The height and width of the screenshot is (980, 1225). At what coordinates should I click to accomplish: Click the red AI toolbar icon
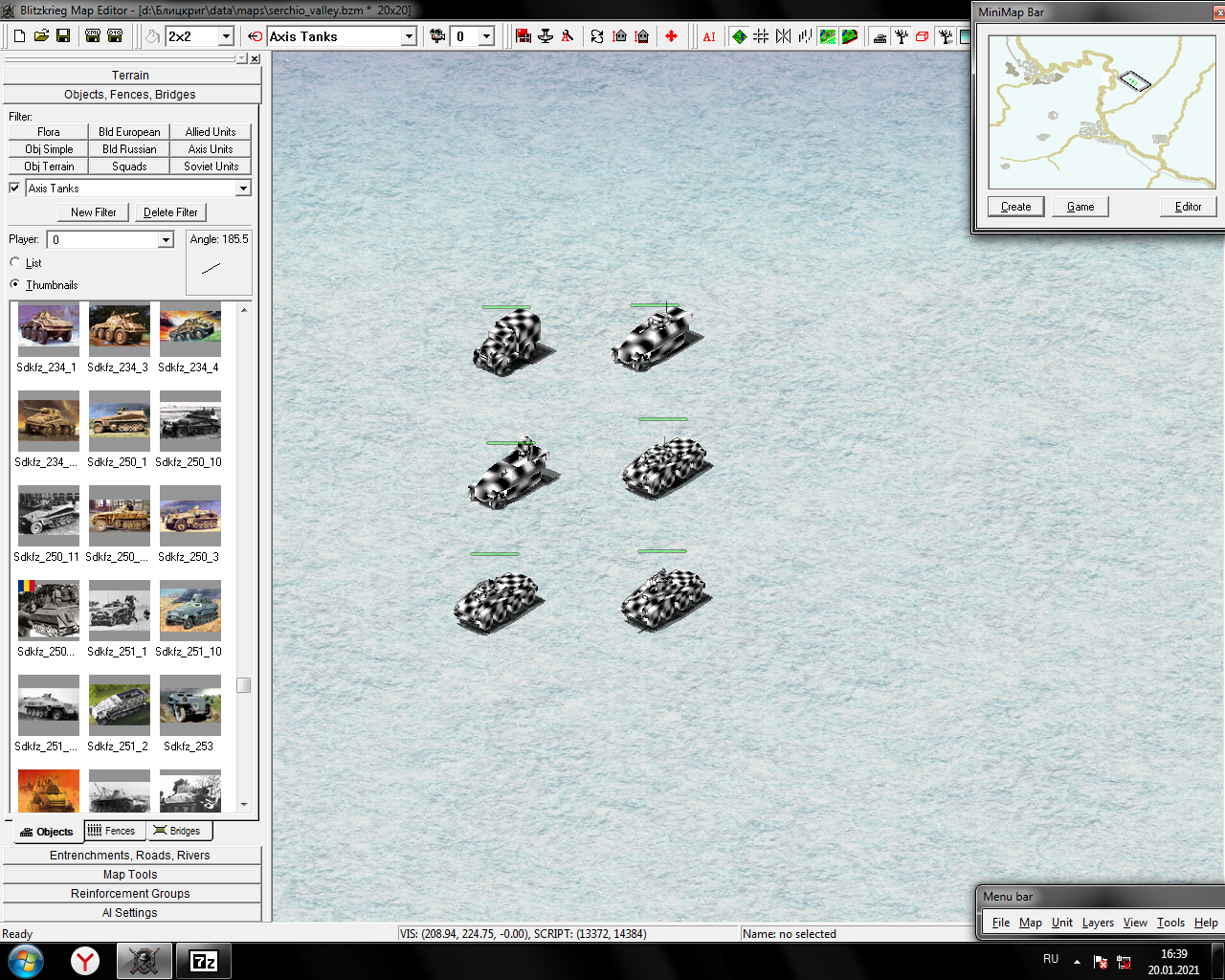pos(709,36)
